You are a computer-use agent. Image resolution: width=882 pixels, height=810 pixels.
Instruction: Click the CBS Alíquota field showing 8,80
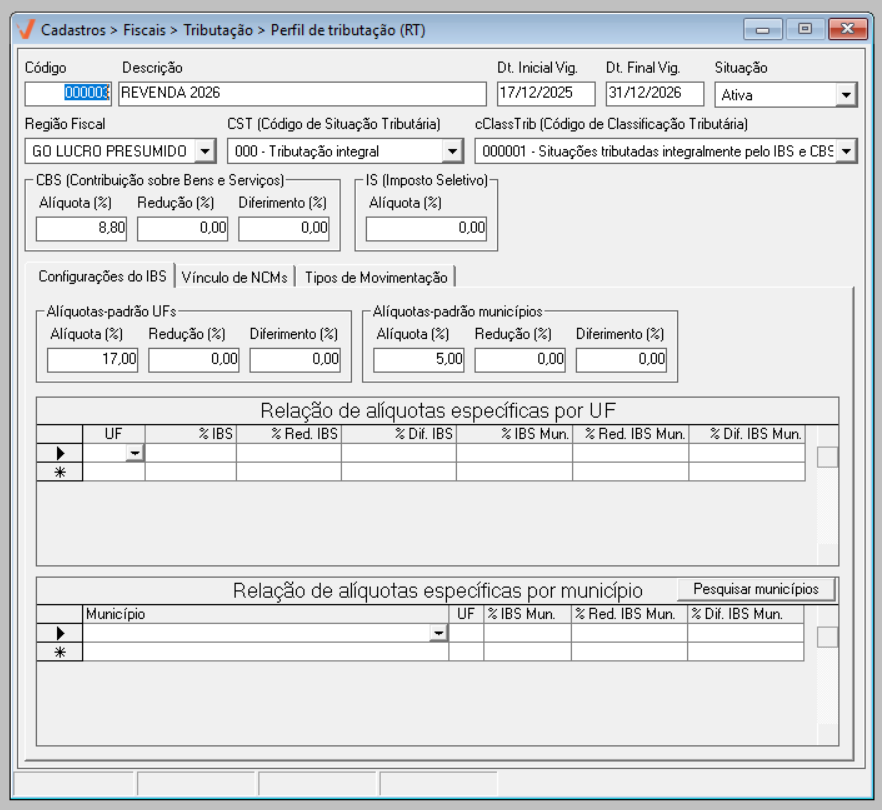pyautogui.click(x=81, y=229)
